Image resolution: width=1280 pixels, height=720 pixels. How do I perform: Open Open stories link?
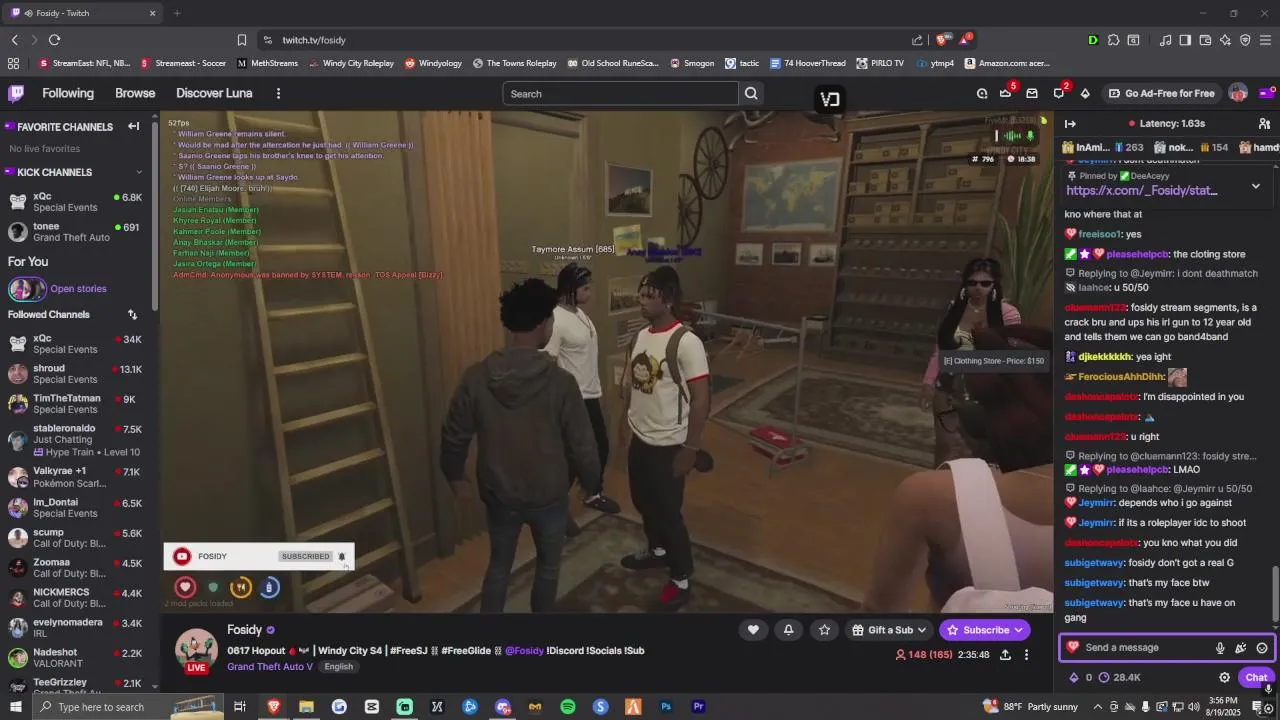78,289
